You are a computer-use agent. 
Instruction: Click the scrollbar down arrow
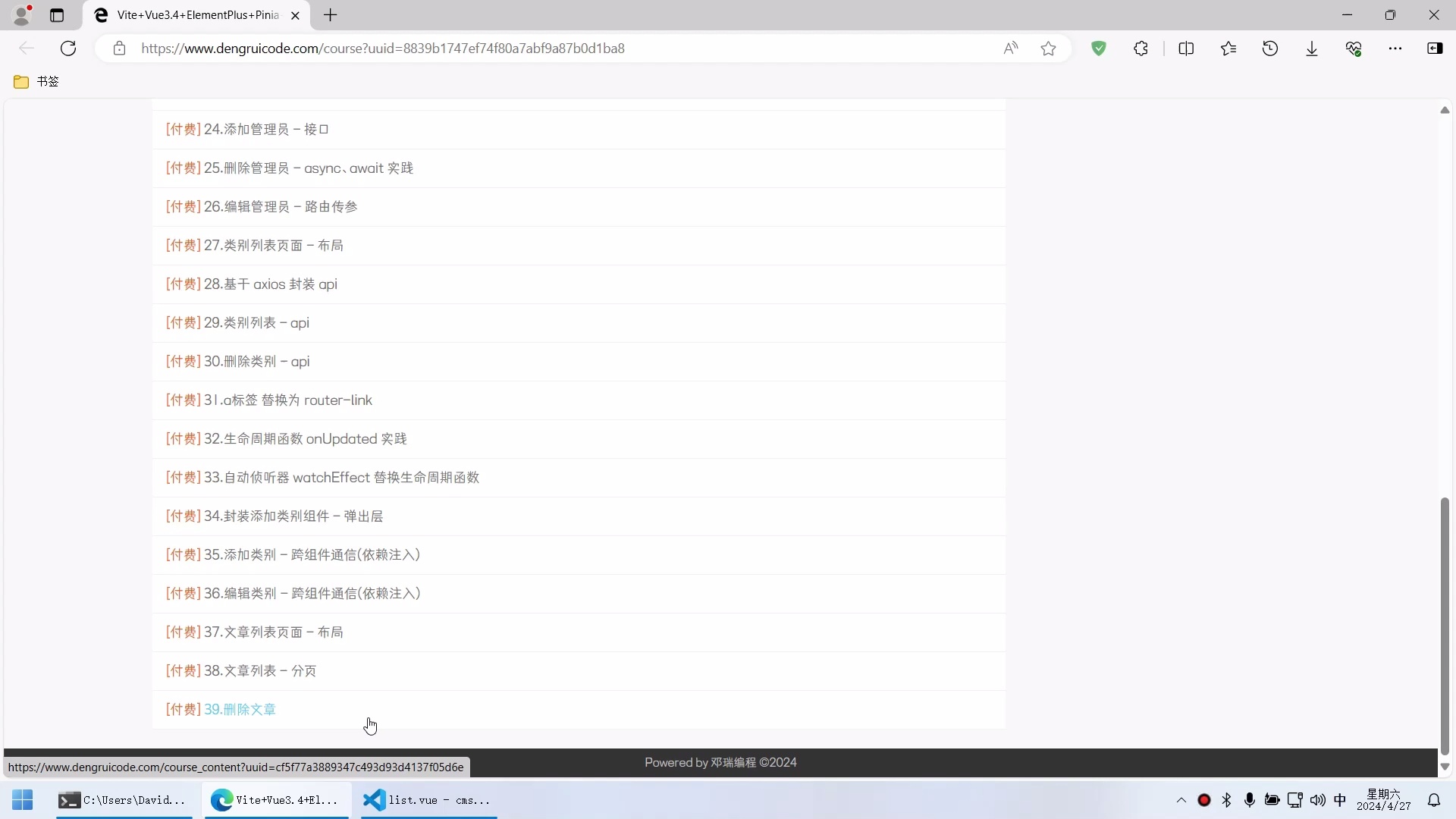pos(1445,767)
